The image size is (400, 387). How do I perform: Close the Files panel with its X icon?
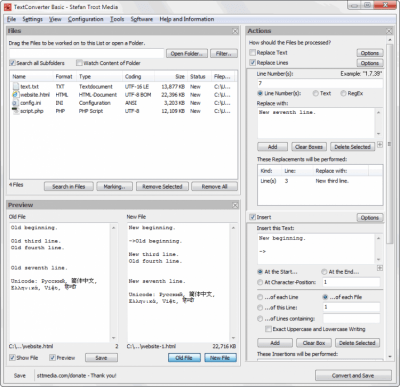pyautogui.click(x=235, y=31)
